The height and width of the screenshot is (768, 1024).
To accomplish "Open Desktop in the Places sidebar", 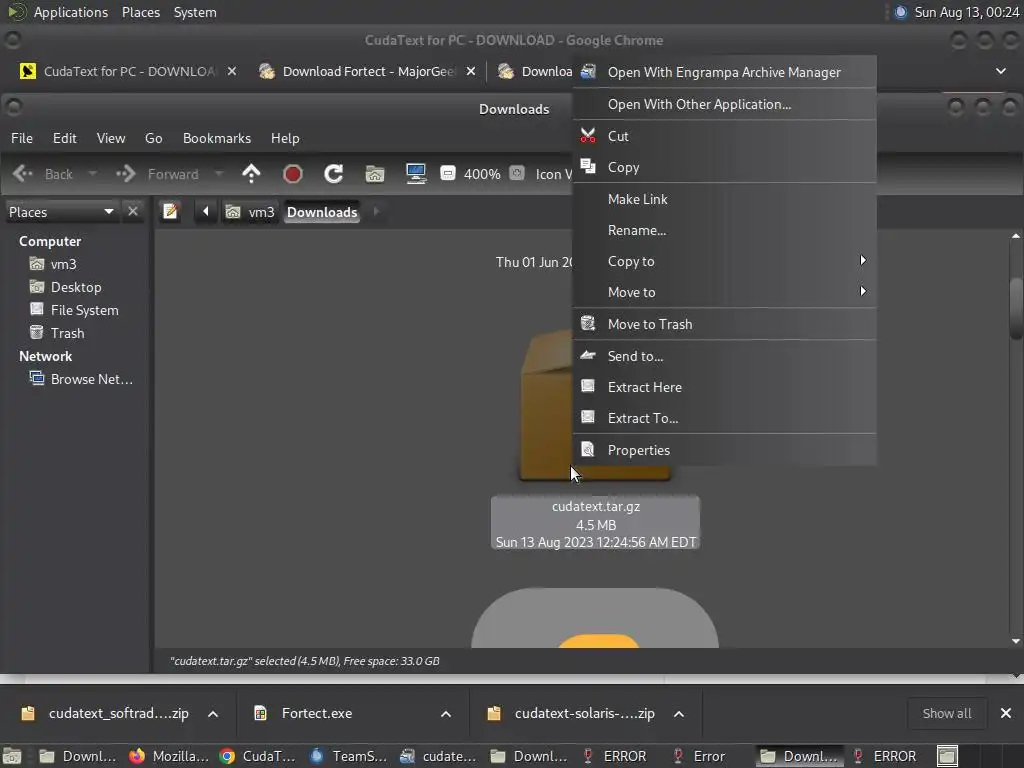I will pyautogui.click(x=76, y=287).
